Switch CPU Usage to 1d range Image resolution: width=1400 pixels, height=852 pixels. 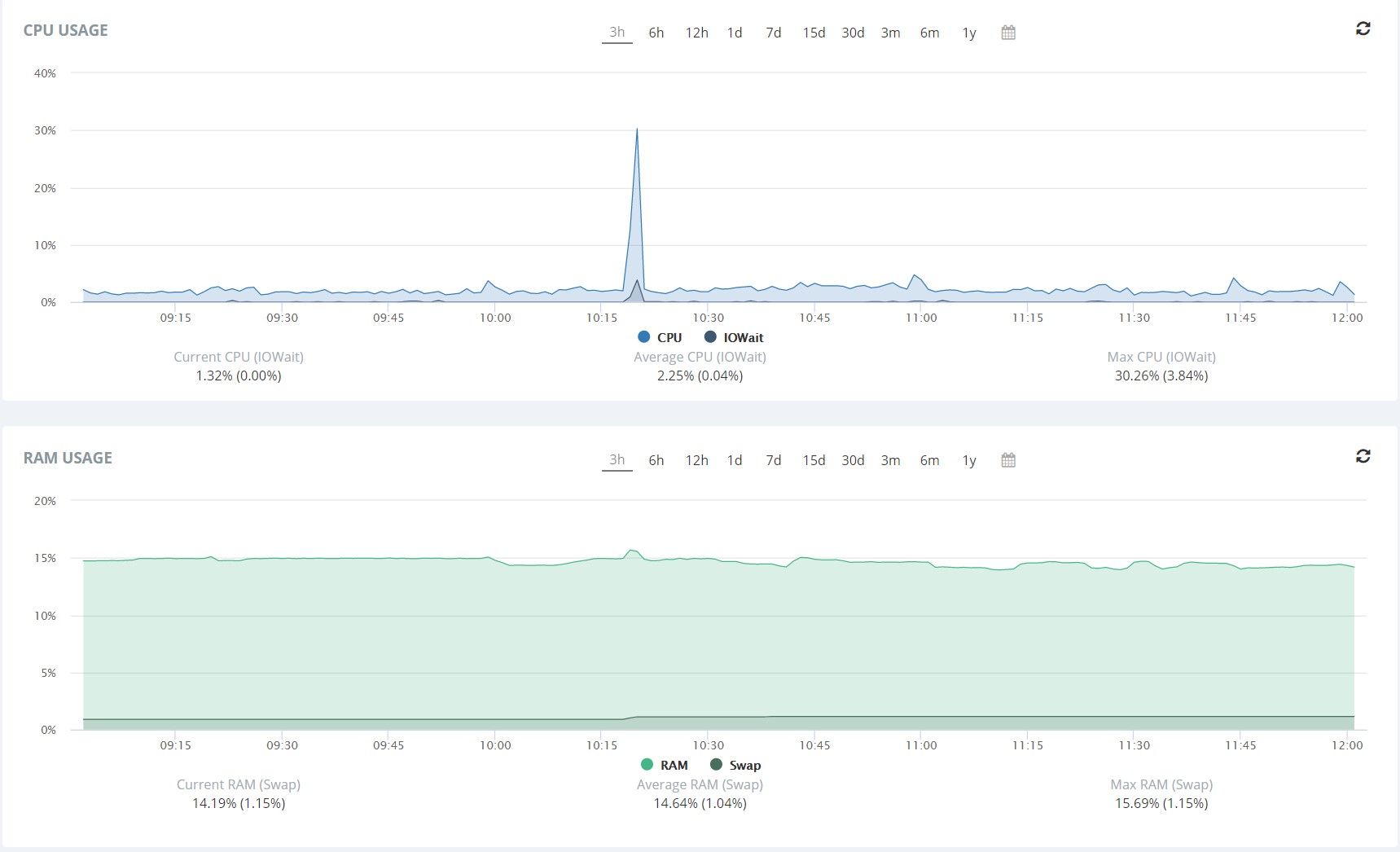[x=735, y=33]
